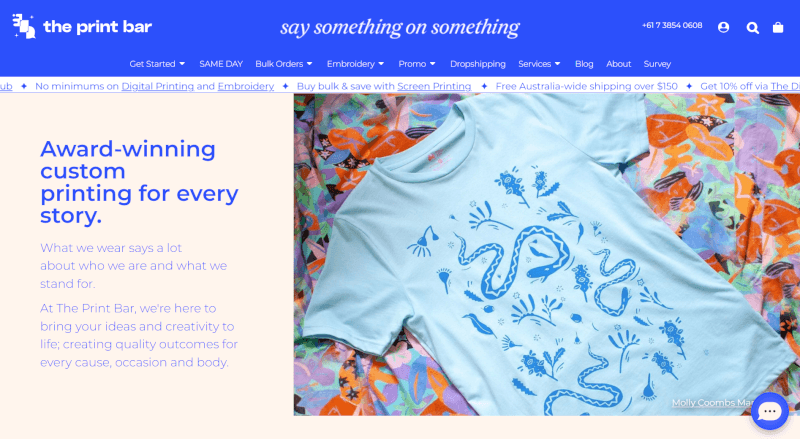Viewport: 800px width, 439px height.
Task: Click The Print Bar logo
Action: tap(82, 26)
